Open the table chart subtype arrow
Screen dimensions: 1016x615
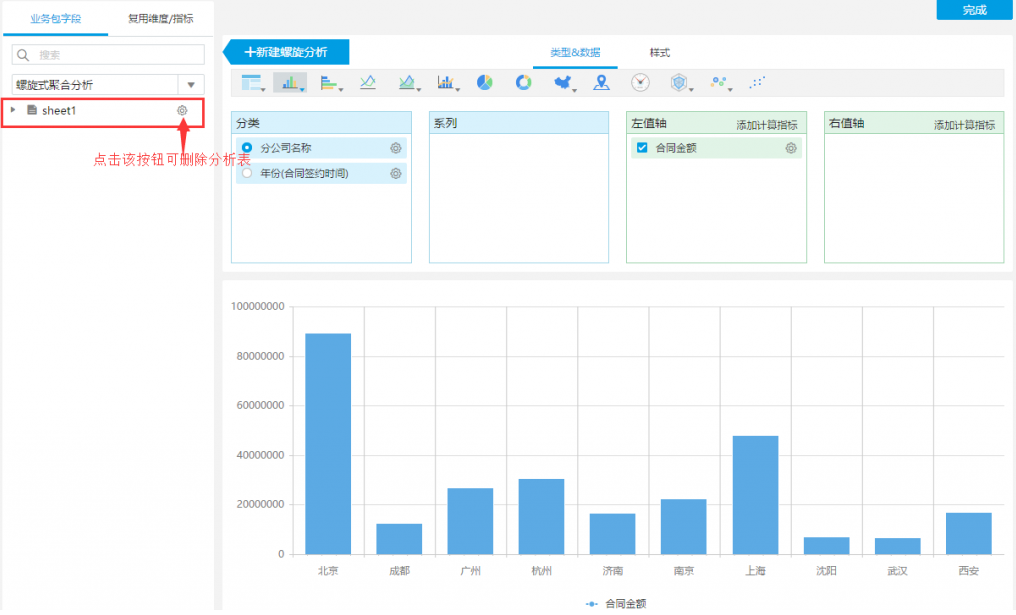[263, 89]
